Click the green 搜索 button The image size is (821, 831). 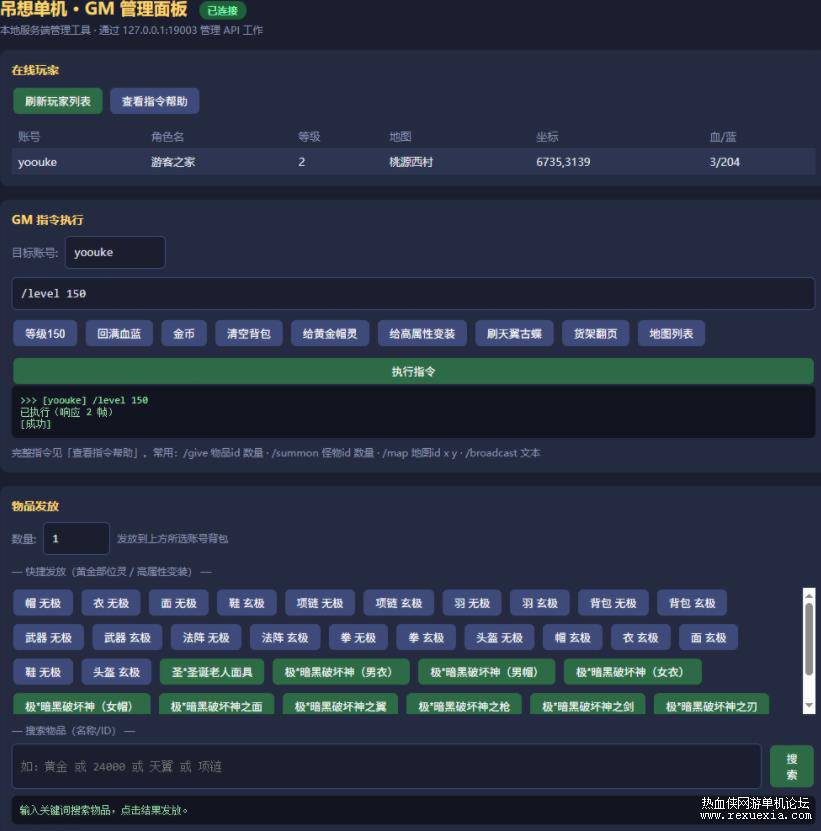(792, 766)
